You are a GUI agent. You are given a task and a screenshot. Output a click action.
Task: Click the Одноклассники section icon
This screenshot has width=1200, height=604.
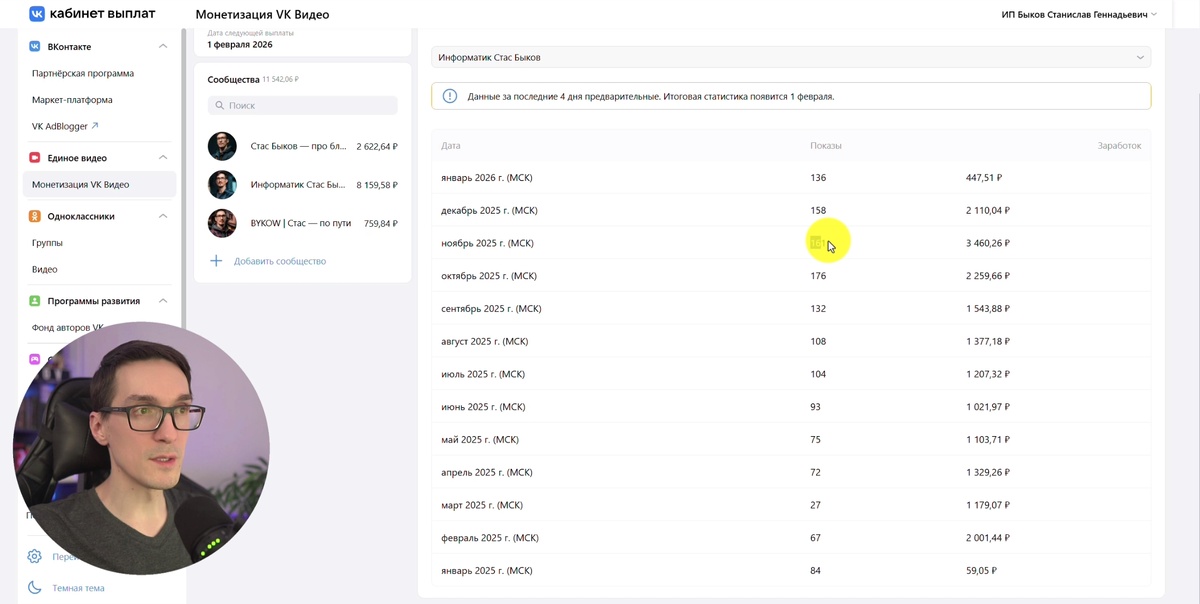35,216
